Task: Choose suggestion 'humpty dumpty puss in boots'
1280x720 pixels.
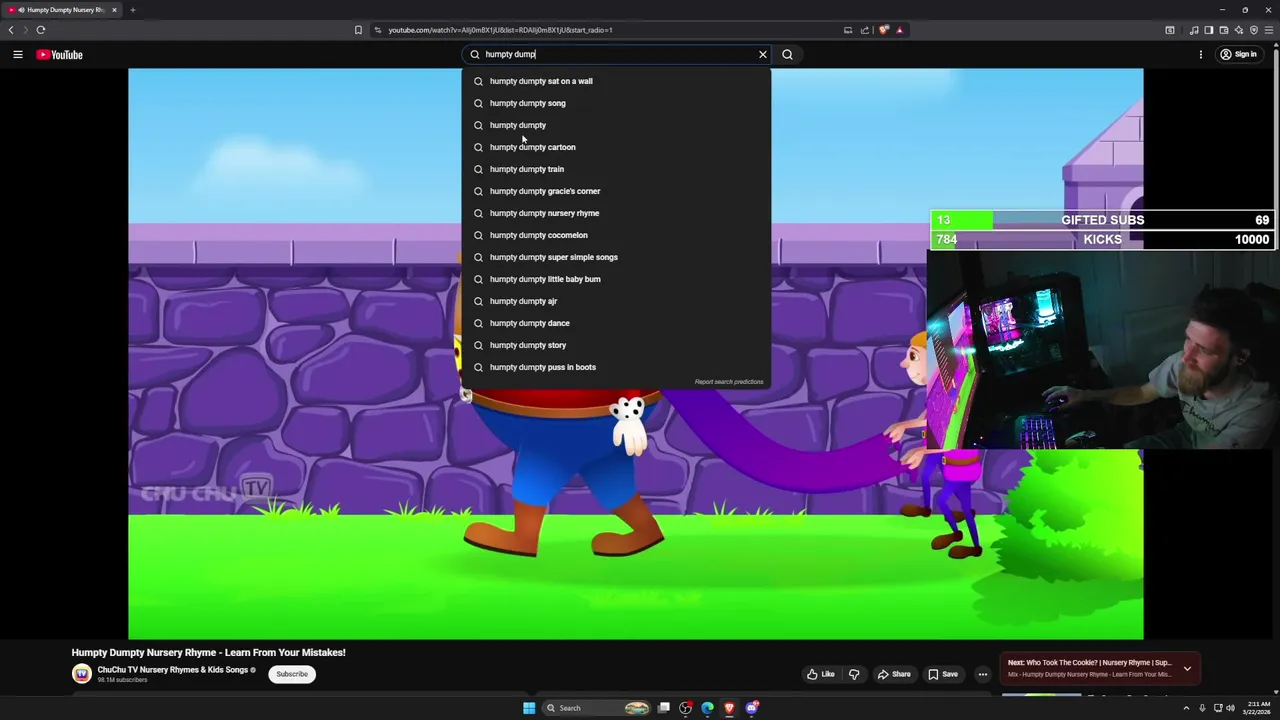Action: tap(616, 367)
